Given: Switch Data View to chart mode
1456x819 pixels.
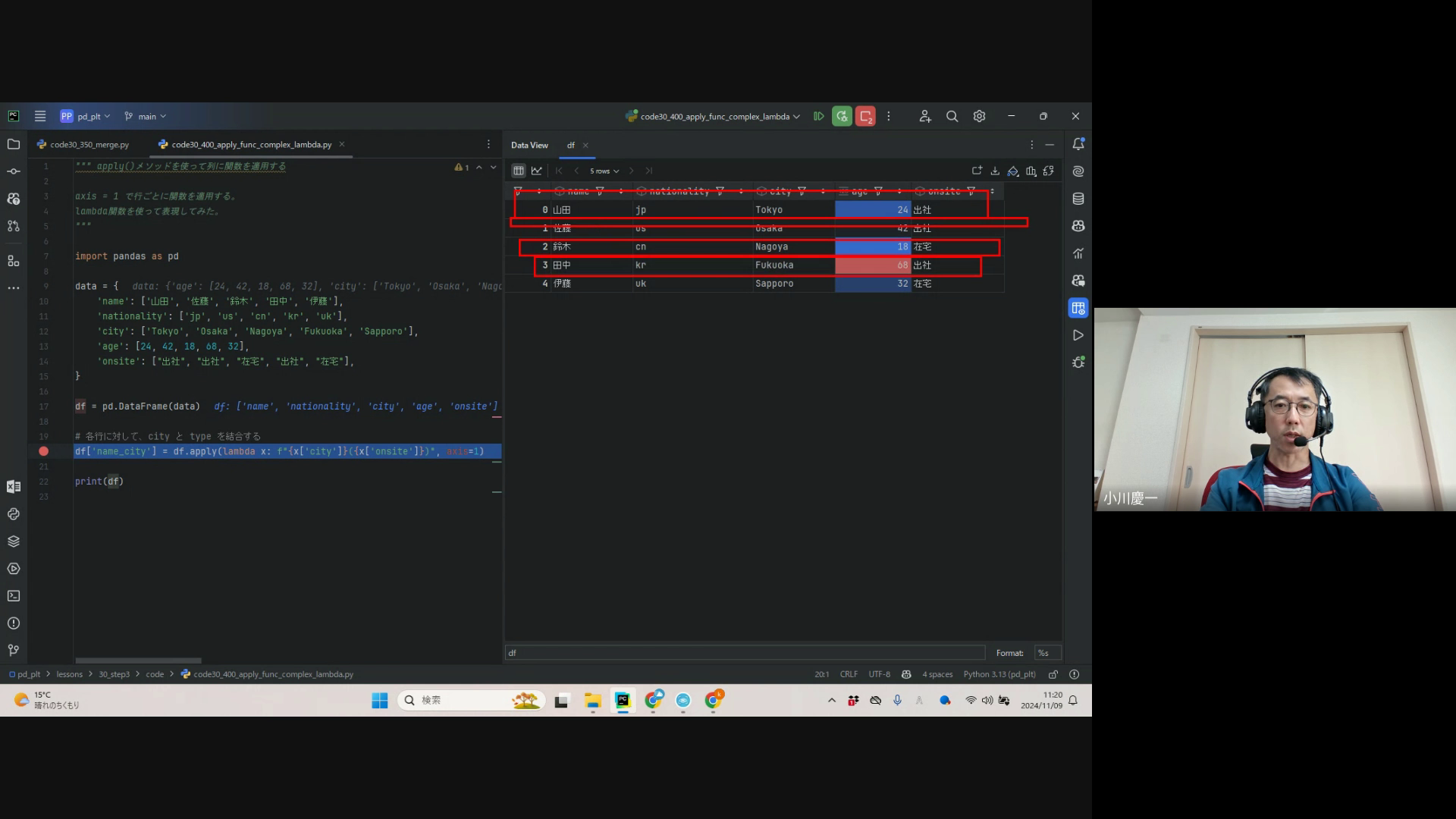Looking at the screenshot, I should 537,171.
